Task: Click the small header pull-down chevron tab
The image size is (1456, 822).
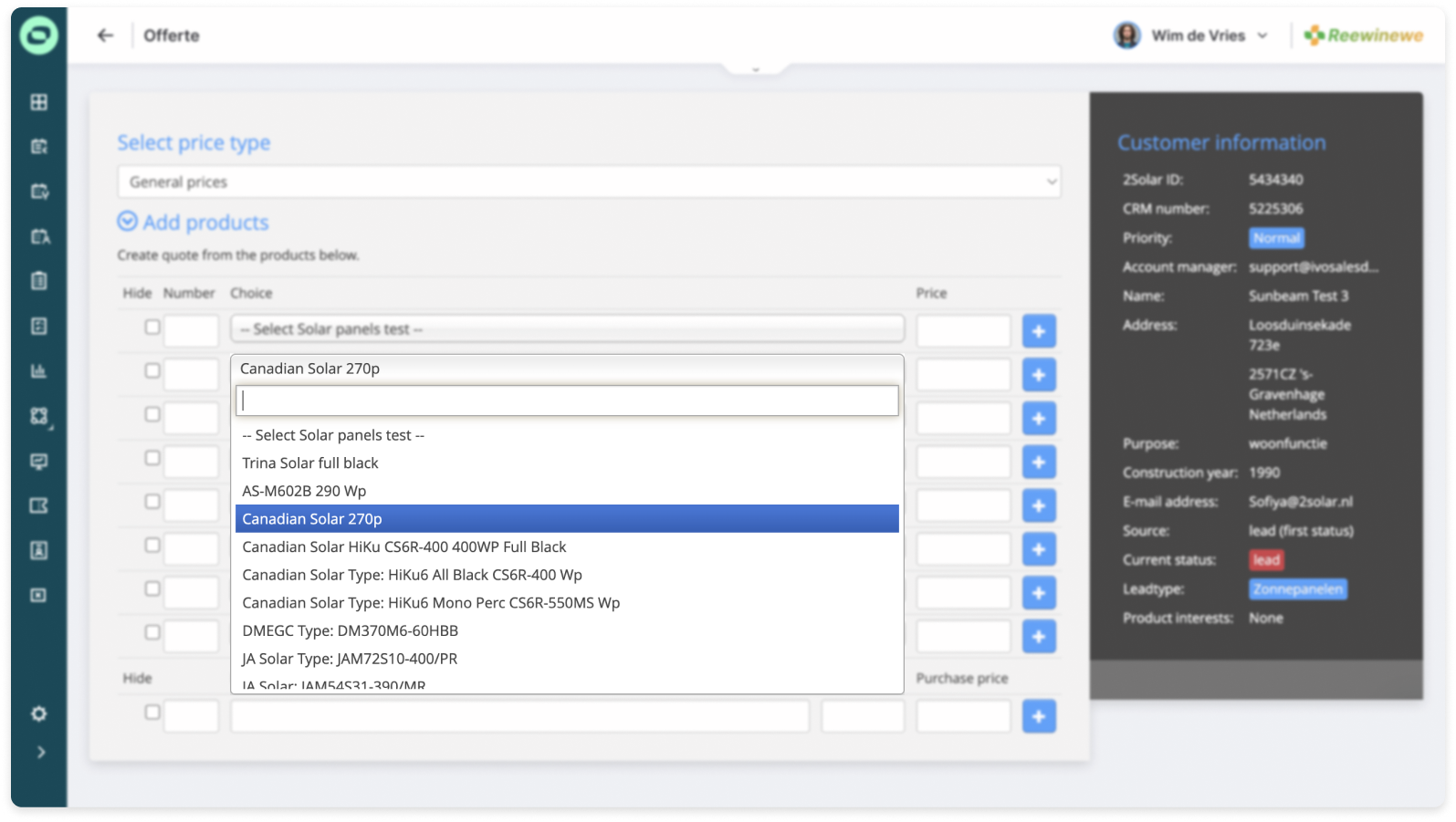Action: pyautogui.click(x=756, y=68)
